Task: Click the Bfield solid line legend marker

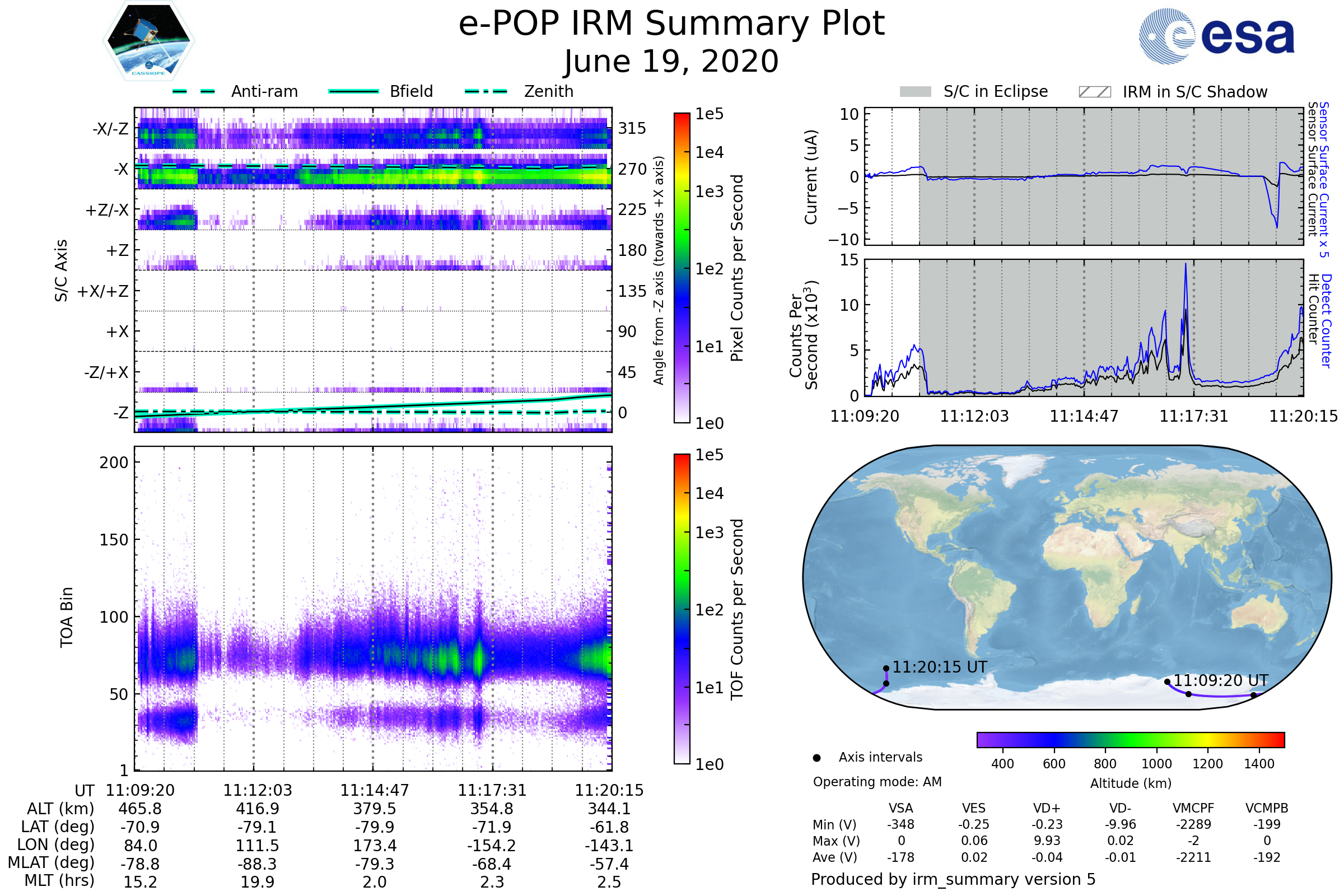Action: tap(353, 91)
